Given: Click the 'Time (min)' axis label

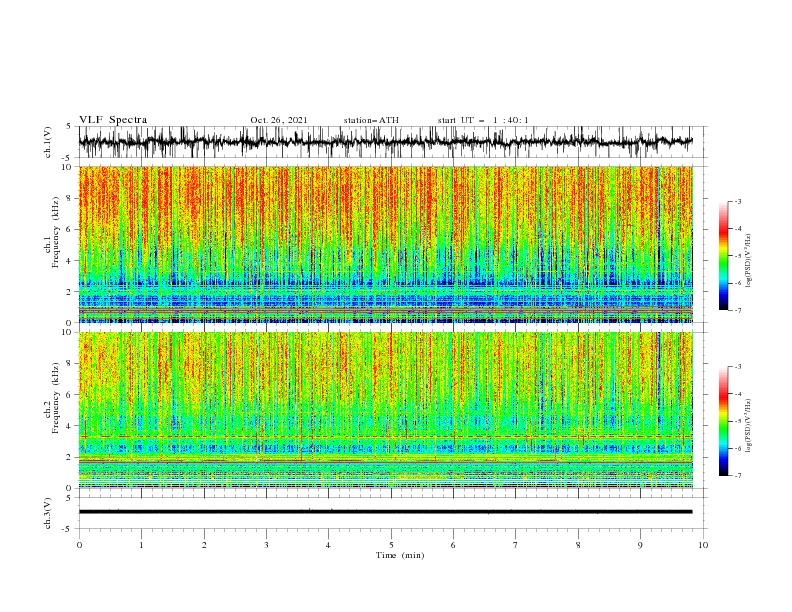Looking at the screenshot, I should point(400,555).
